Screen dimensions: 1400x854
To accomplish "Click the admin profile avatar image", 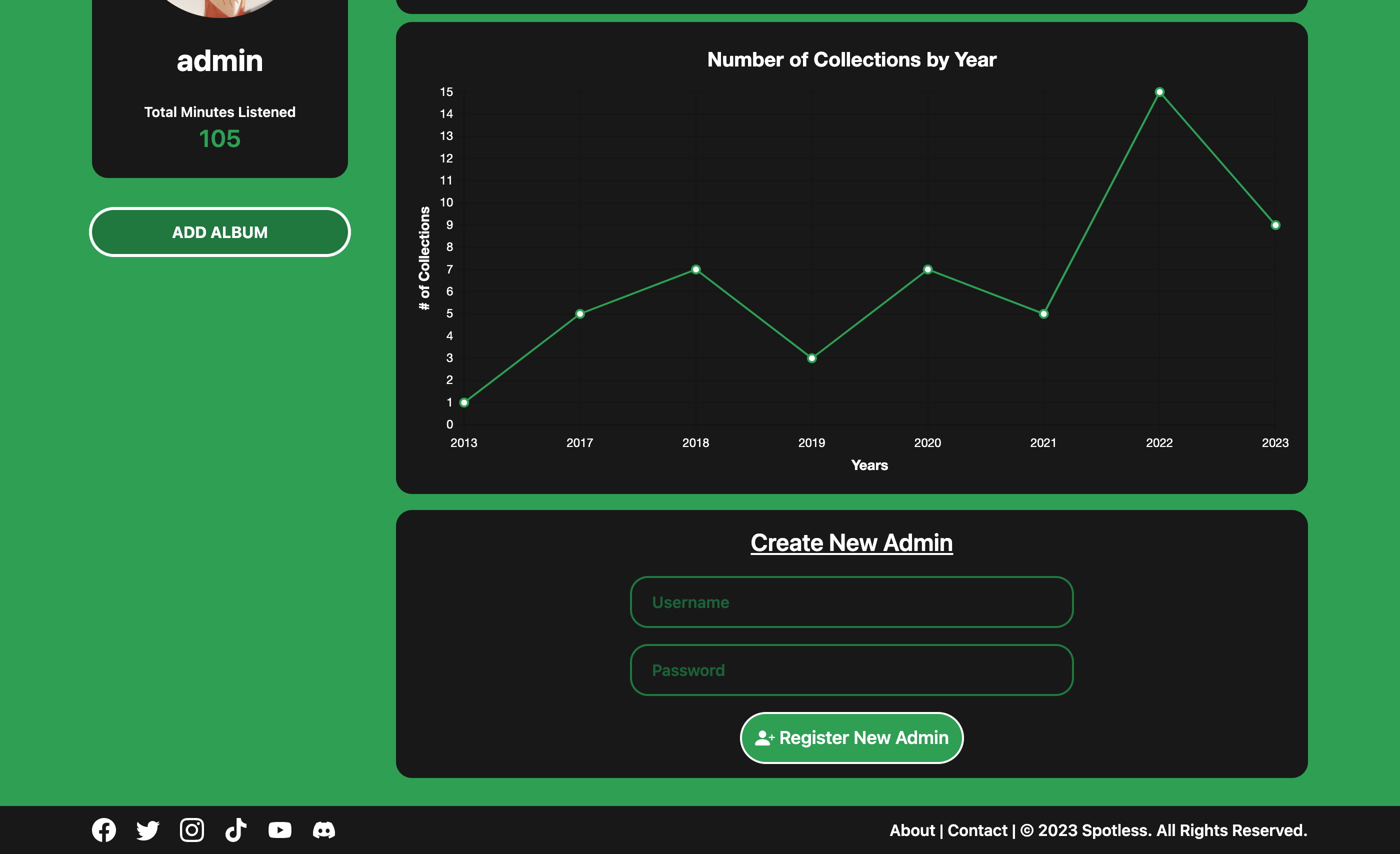I will [220, 7].
